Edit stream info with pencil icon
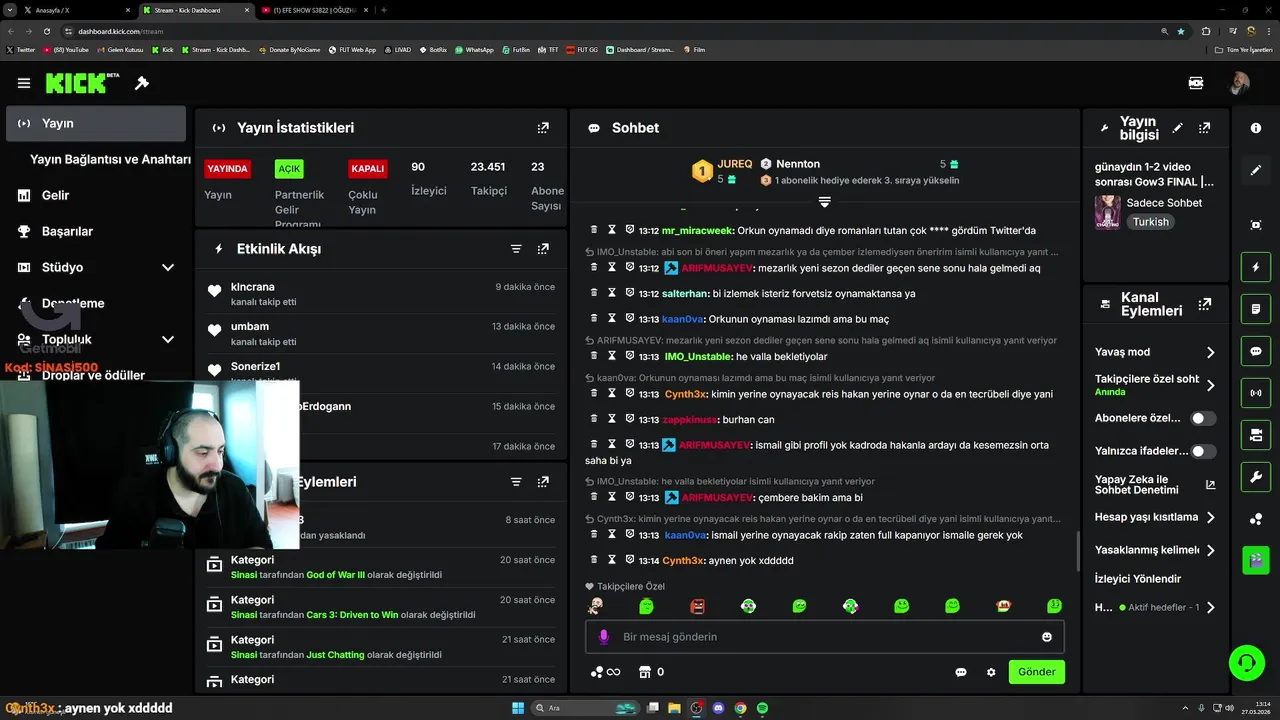Image resolution: width=1280 pixels, height=720 pixels. click(x=1178, y=128)
